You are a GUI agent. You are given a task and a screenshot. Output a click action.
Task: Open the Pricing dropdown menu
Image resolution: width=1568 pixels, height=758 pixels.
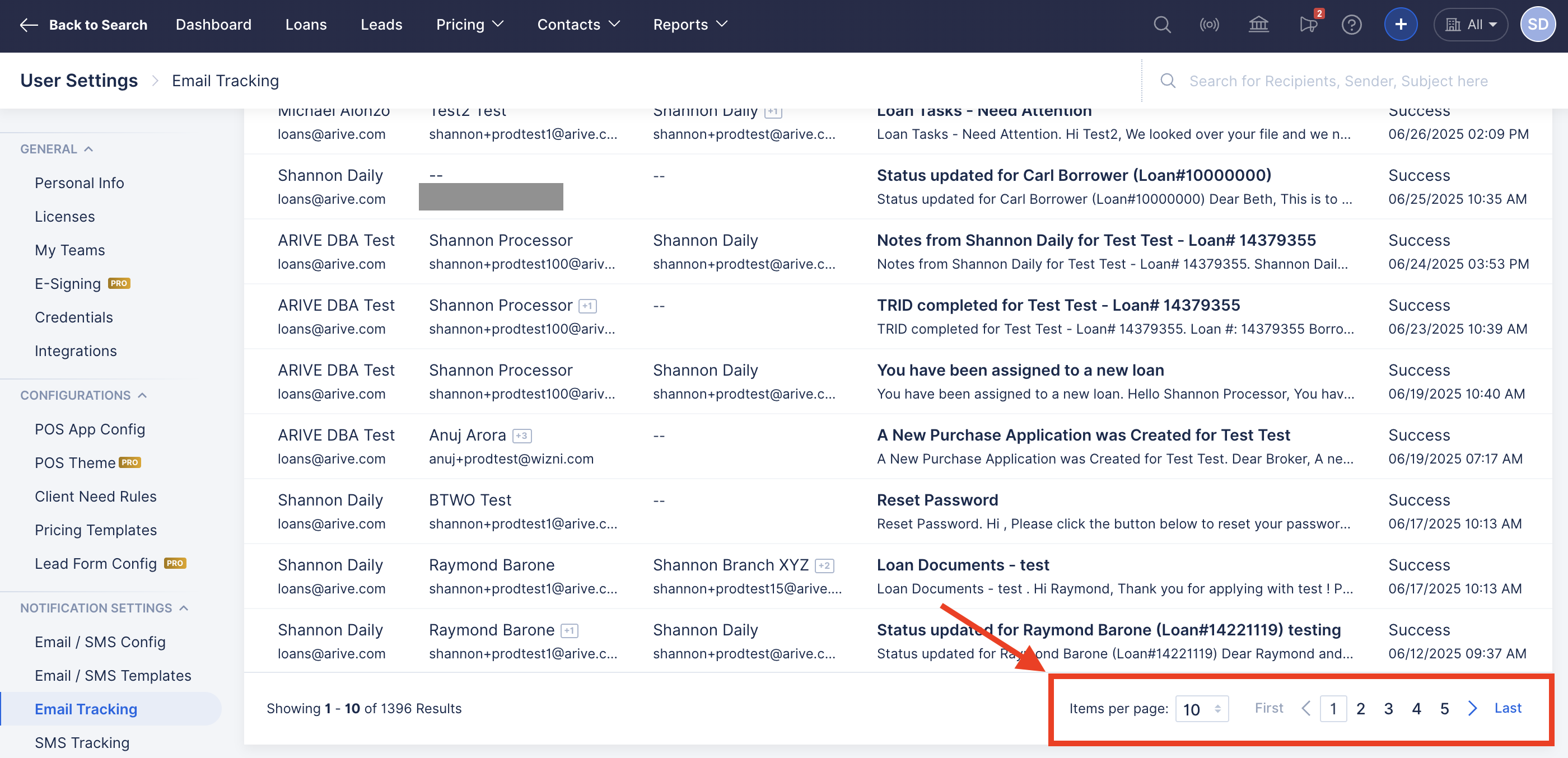[x=469, y=25]
